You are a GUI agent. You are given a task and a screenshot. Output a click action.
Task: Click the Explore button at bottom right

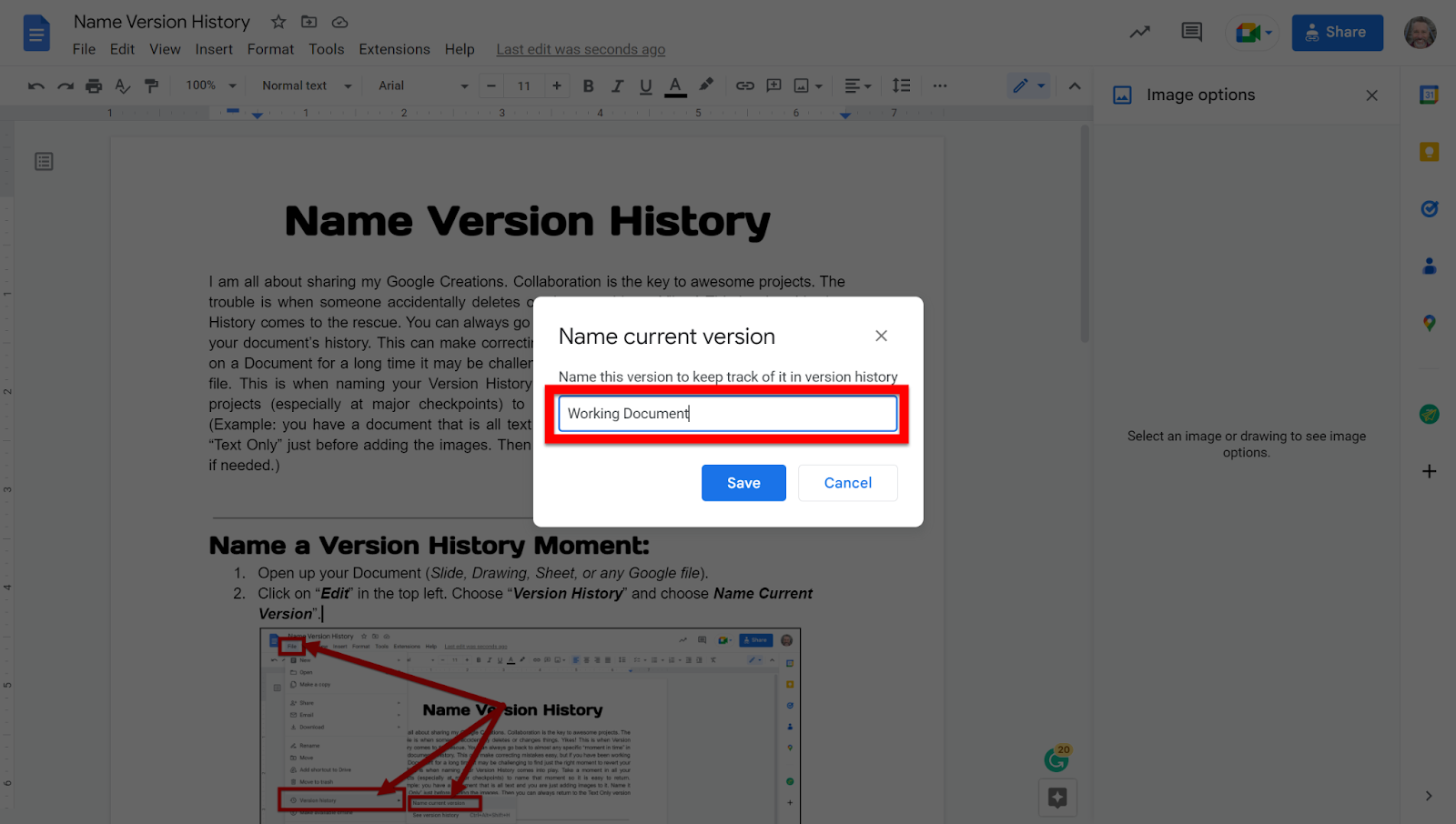pyautogui.click(x=1057, y=798)
